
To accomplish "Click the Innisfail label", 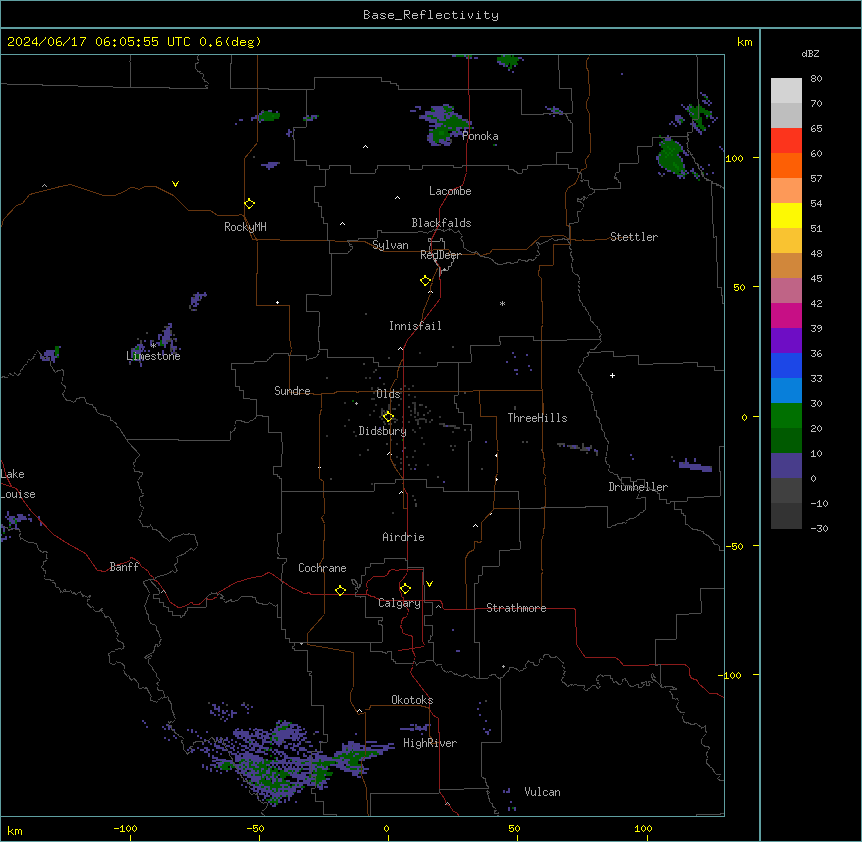I will click(415, 326).
